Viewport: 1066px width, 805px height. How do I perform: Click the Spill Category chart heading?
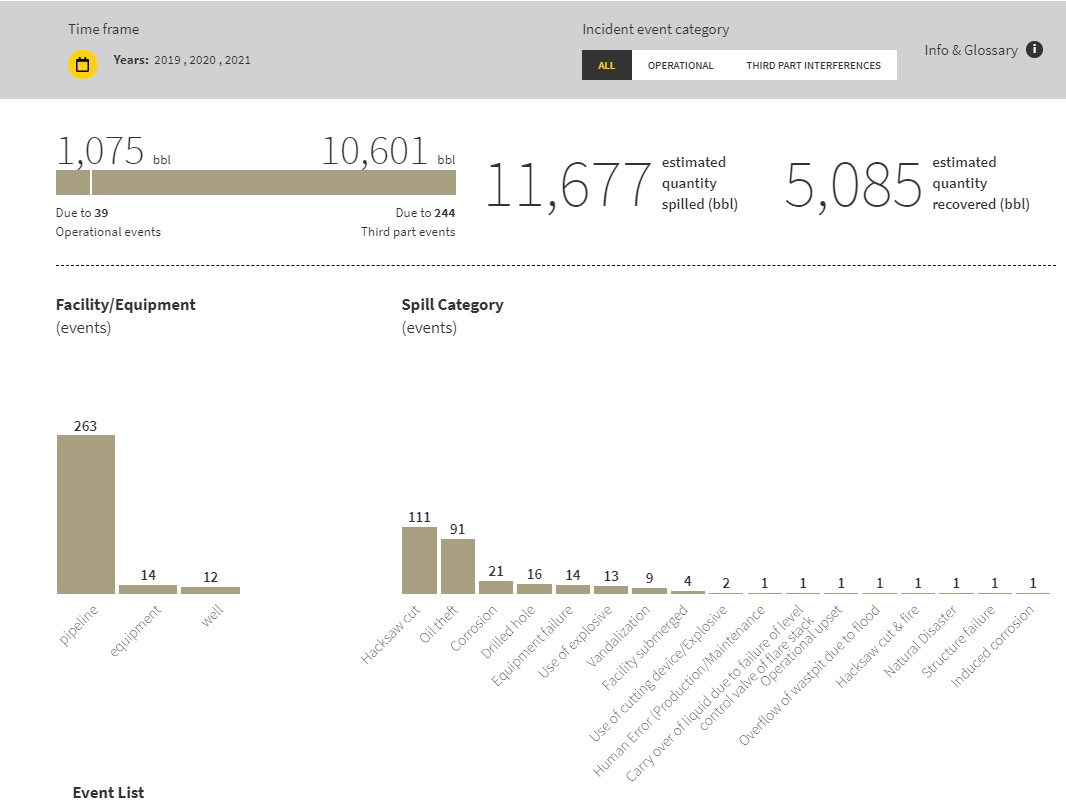click(452, 305)
